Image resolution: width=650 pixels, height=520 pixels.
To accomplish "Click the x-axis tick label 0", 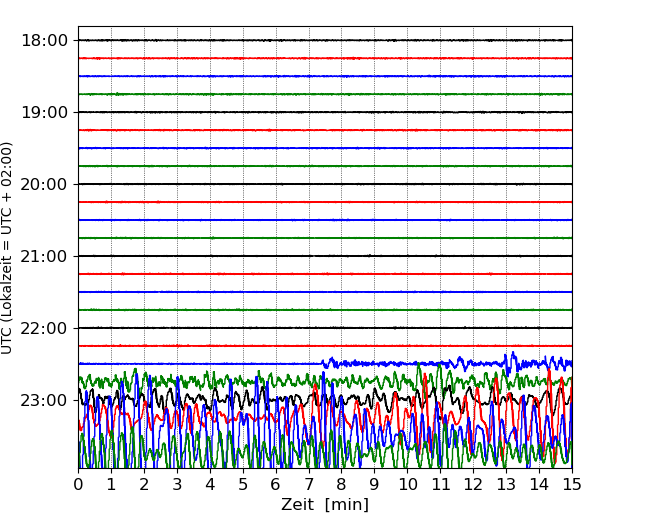I will point(78,484).
